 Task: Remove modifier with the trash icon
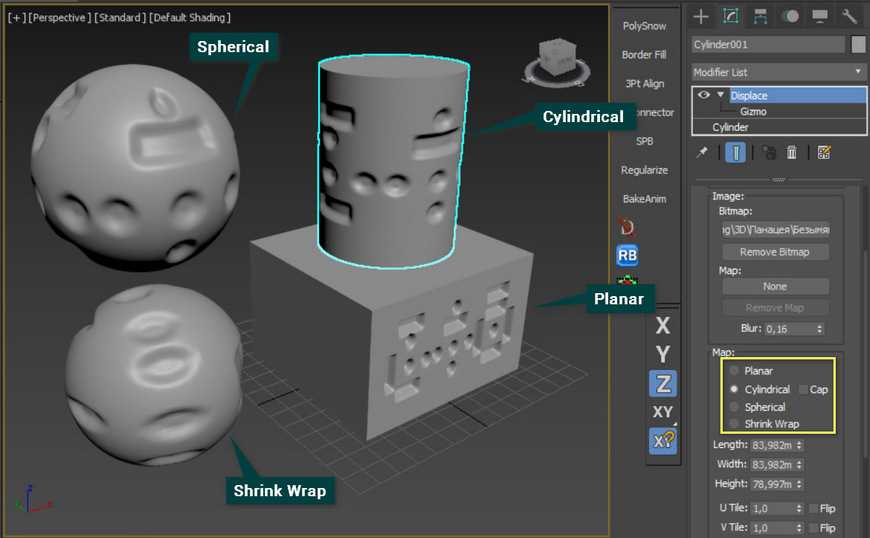[792, 152]
